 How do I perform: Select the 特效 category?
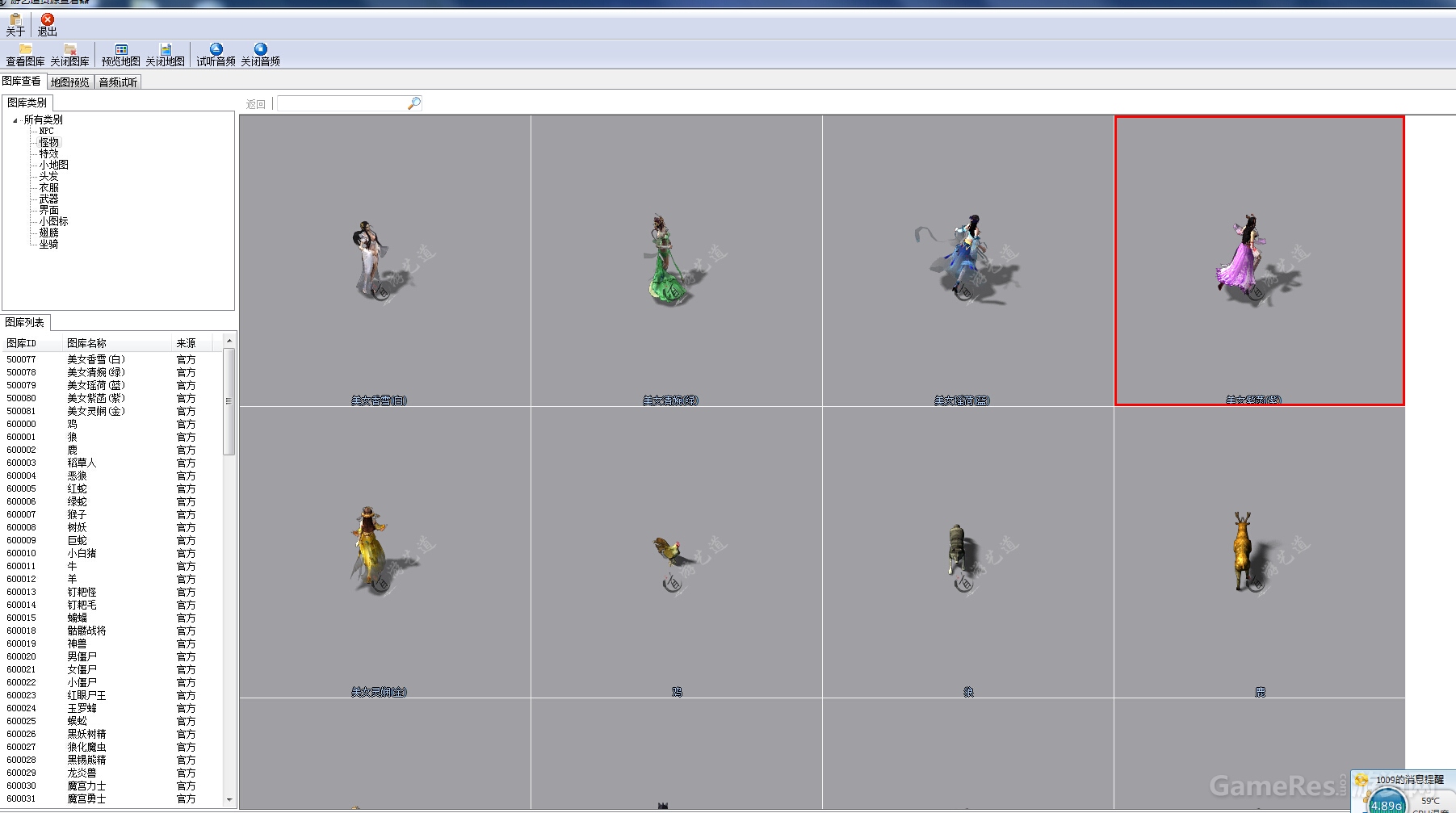click(x=49, y=153)
